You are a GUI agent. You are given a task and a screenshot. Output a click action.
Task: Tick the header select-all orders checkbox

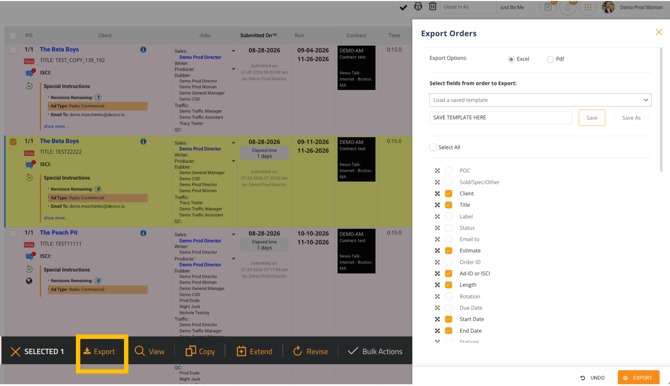tap(13, 36)
